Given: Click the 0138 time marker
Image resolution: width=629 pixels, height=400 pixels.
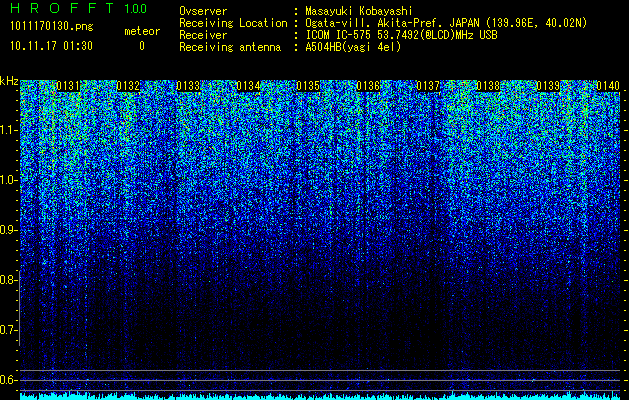Looking at the screenshot, I should pyautogui.click(x=488, y=86).
